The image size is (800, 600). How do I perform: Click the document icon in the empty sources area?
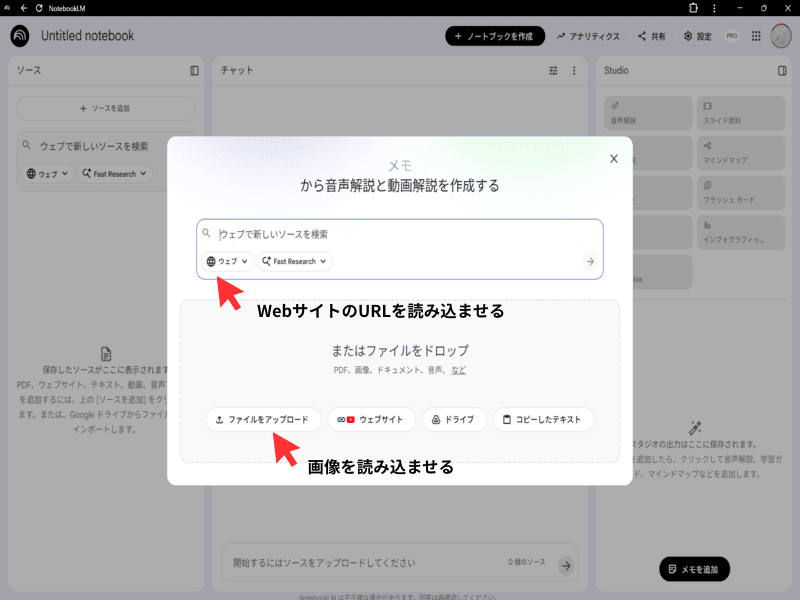pyautogui.click(x=106, y=354)
